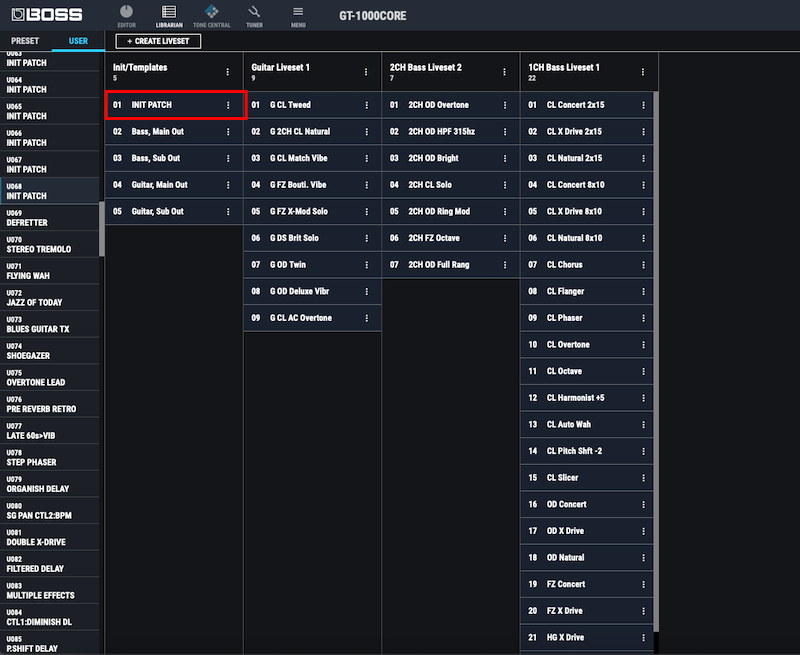Open three-dot menu for CL Slicer
800x655 pixels.
(x=643, y=478)
